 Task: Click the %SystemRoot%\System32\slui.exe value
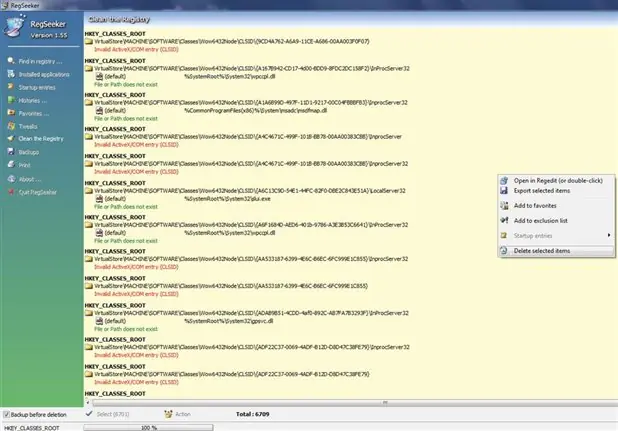point(227,199)
